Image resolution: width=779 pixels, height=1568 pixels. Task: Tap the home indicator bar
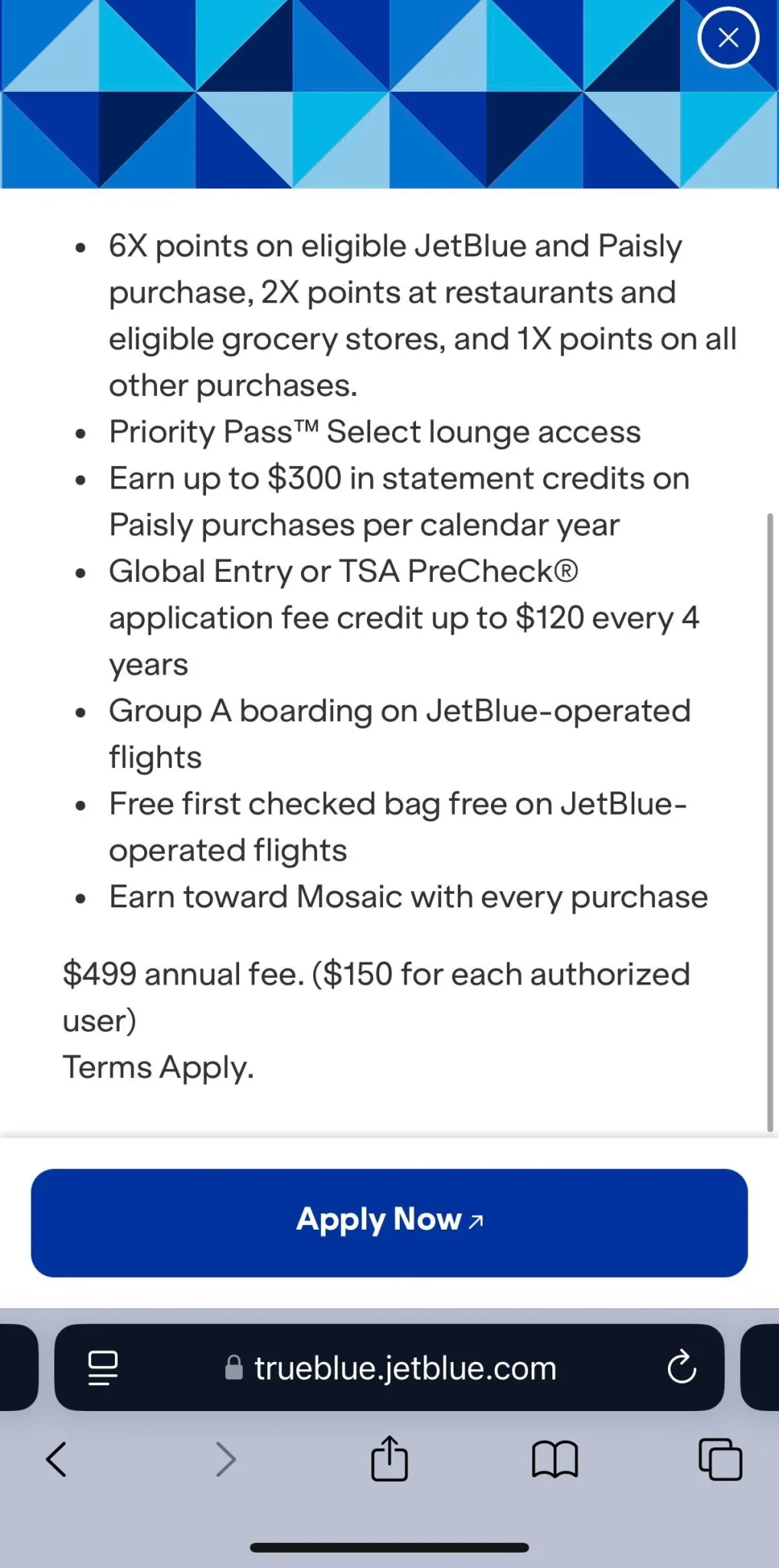coord(389,1547)
